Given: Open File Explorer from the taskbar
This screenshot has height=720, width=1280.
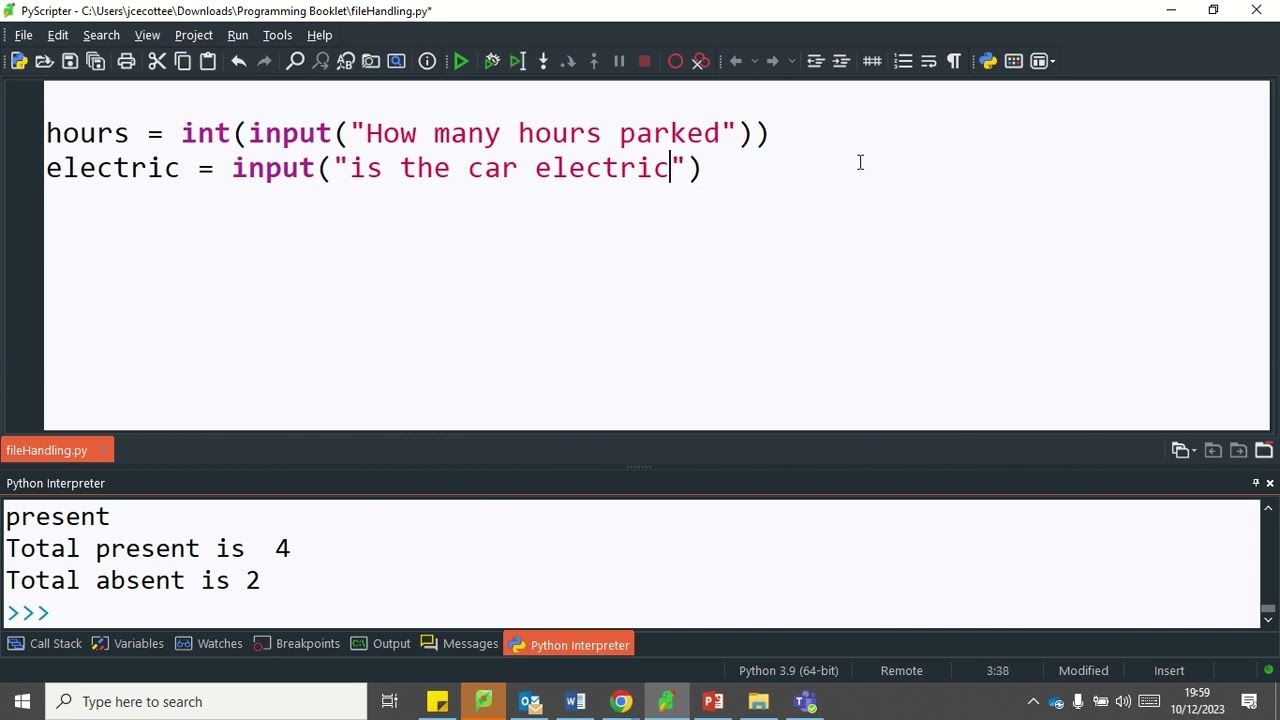Looking at the screenshot, I should coord(759,702).
